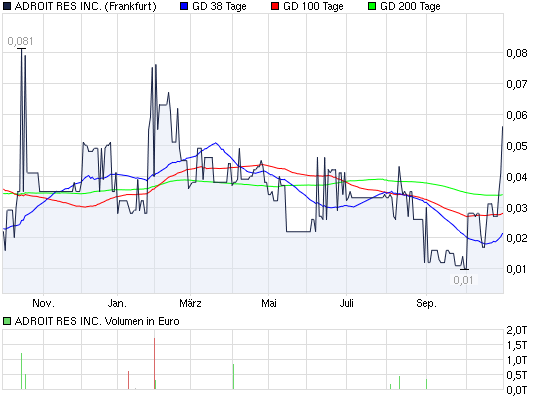
Task: Click the 0,05 price axis value
Action: [517, 146]
